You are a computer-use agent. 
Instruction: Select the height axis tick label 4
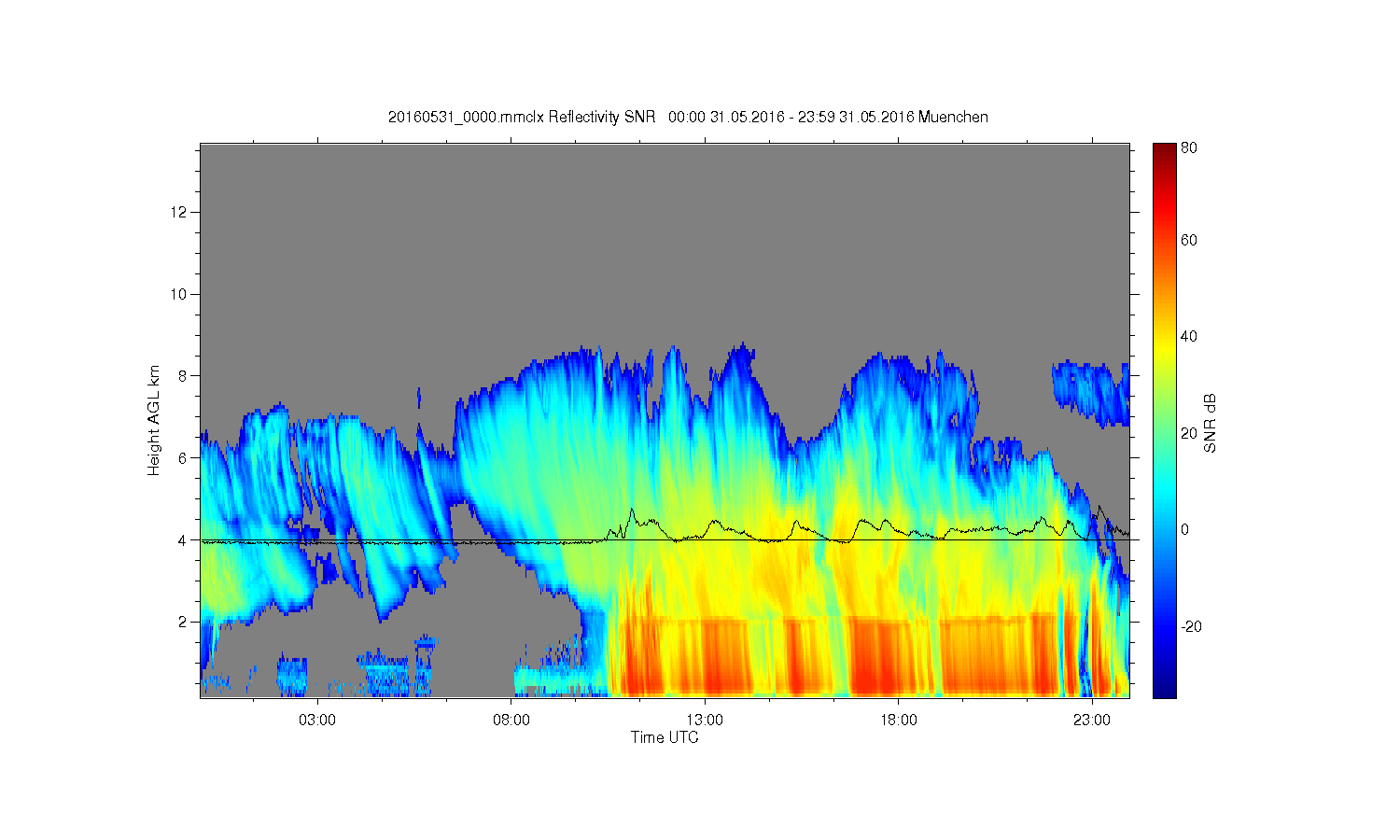pos(185,539)
